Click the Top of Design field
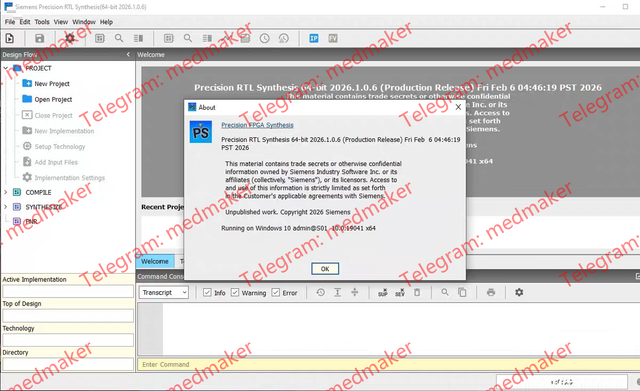The image size is (640, 391). pos(68,315)
